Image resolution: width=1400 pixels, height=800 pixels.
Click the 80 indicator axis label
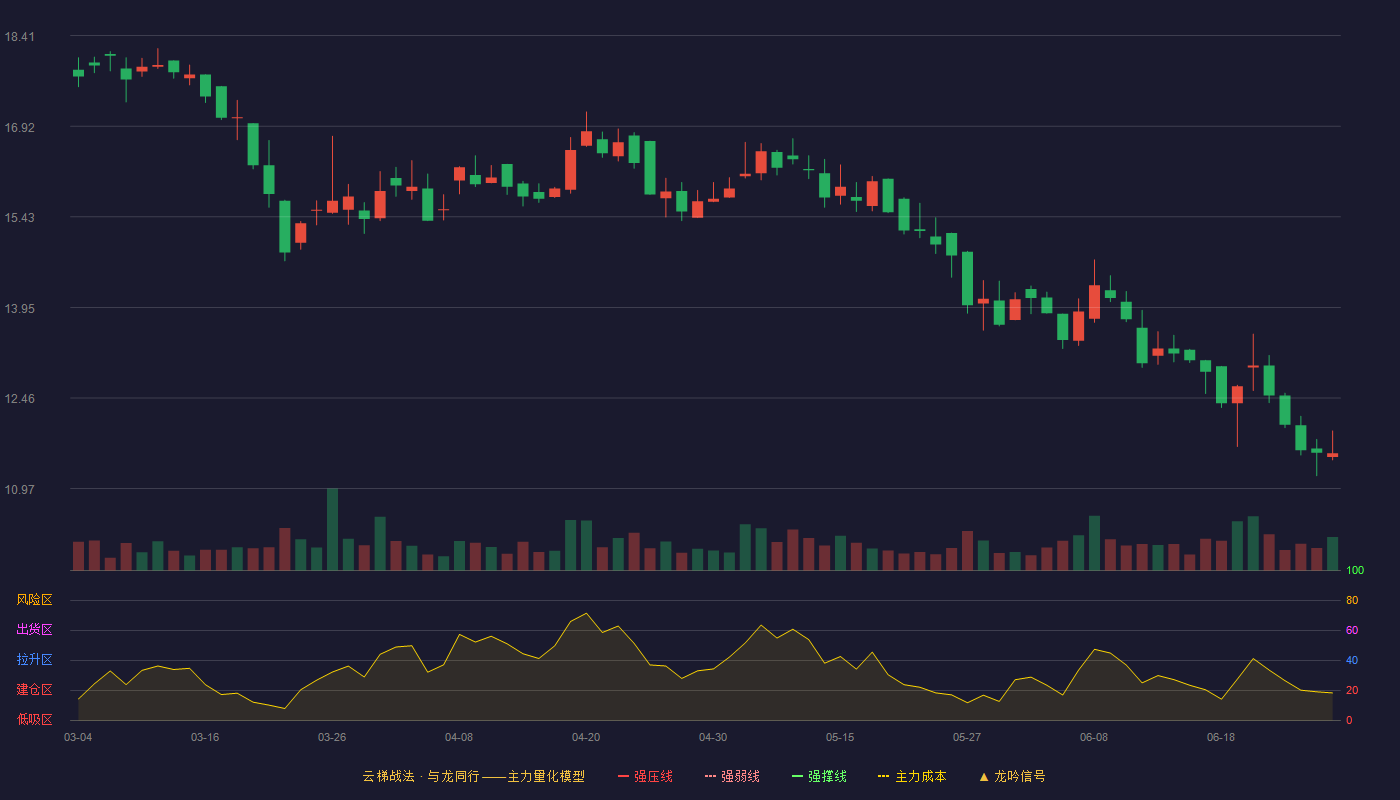(1352, 600)
